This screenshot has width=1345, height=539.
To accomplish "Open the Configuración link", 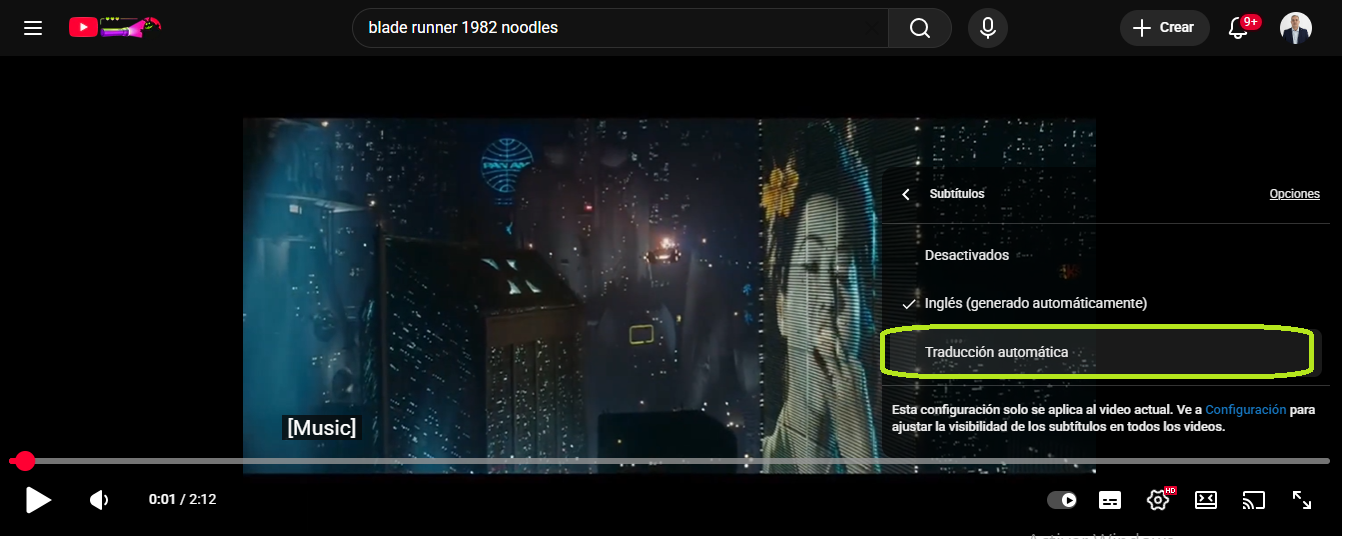I will click(x=1245, y=410).
